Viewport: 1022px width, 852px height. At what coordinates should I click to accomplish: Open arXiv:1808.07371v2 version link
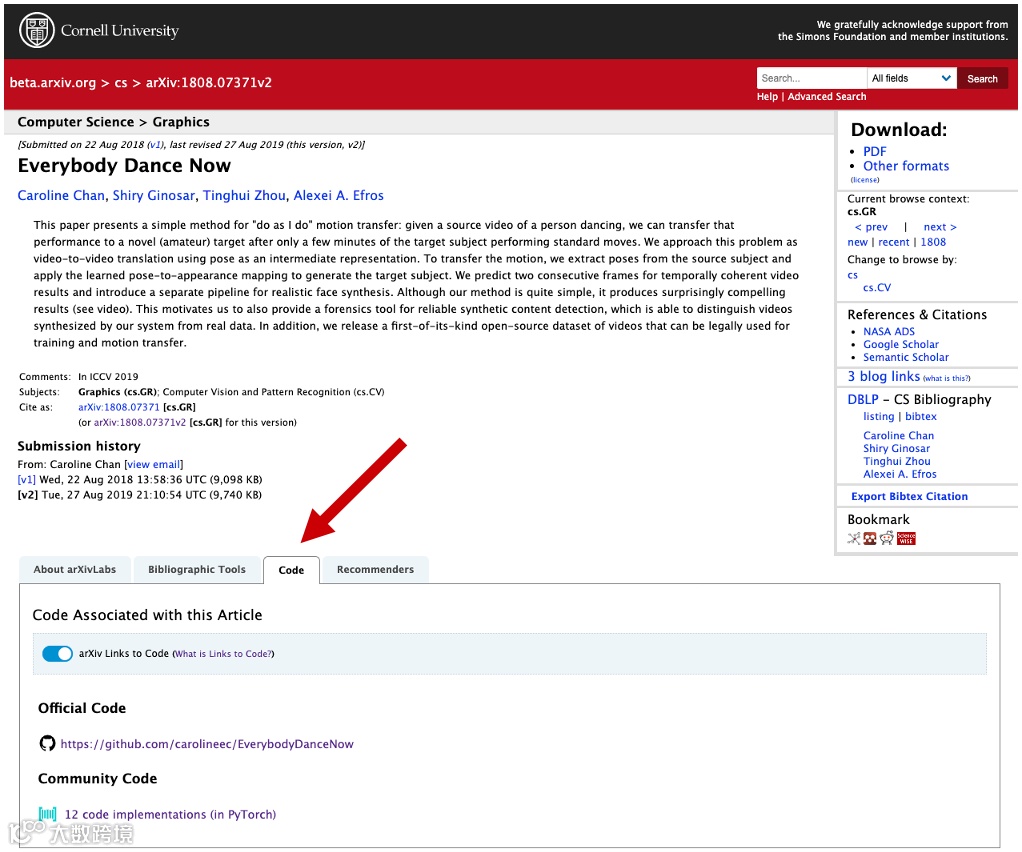point(140,422)
